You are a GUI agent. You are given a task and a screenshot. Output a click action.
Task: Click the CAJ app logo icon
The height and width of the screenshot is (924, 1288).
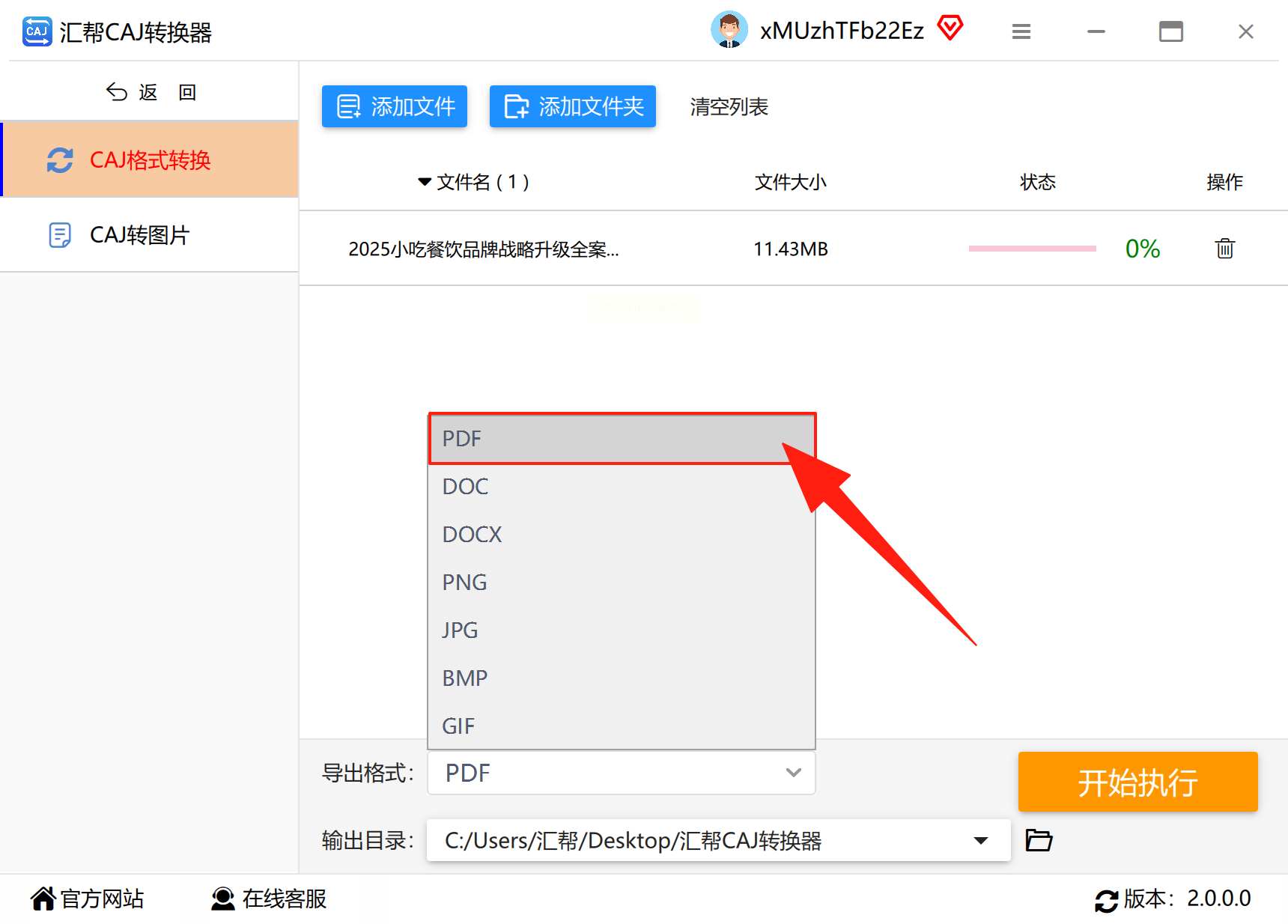(x=37, y=31)
